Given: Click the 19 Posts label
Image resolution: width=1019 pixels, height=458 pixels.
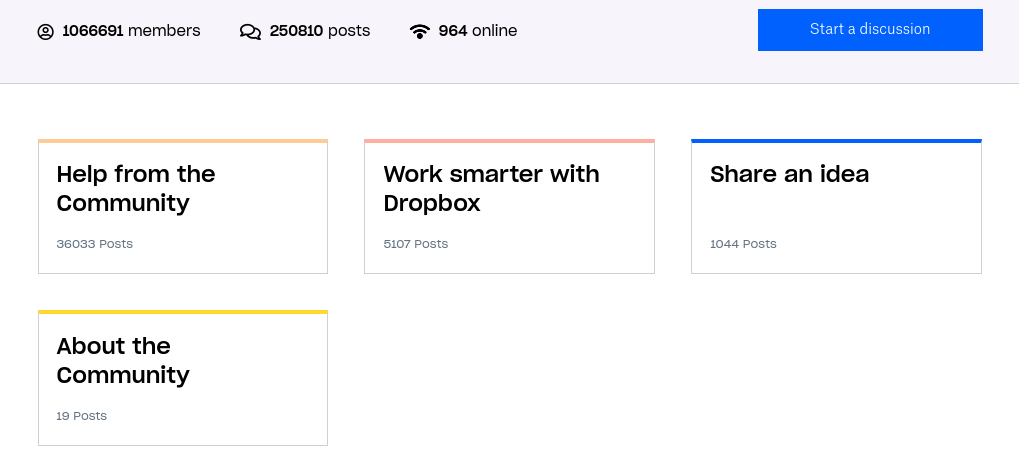Looking at the screenshot, I should (82, 416).
